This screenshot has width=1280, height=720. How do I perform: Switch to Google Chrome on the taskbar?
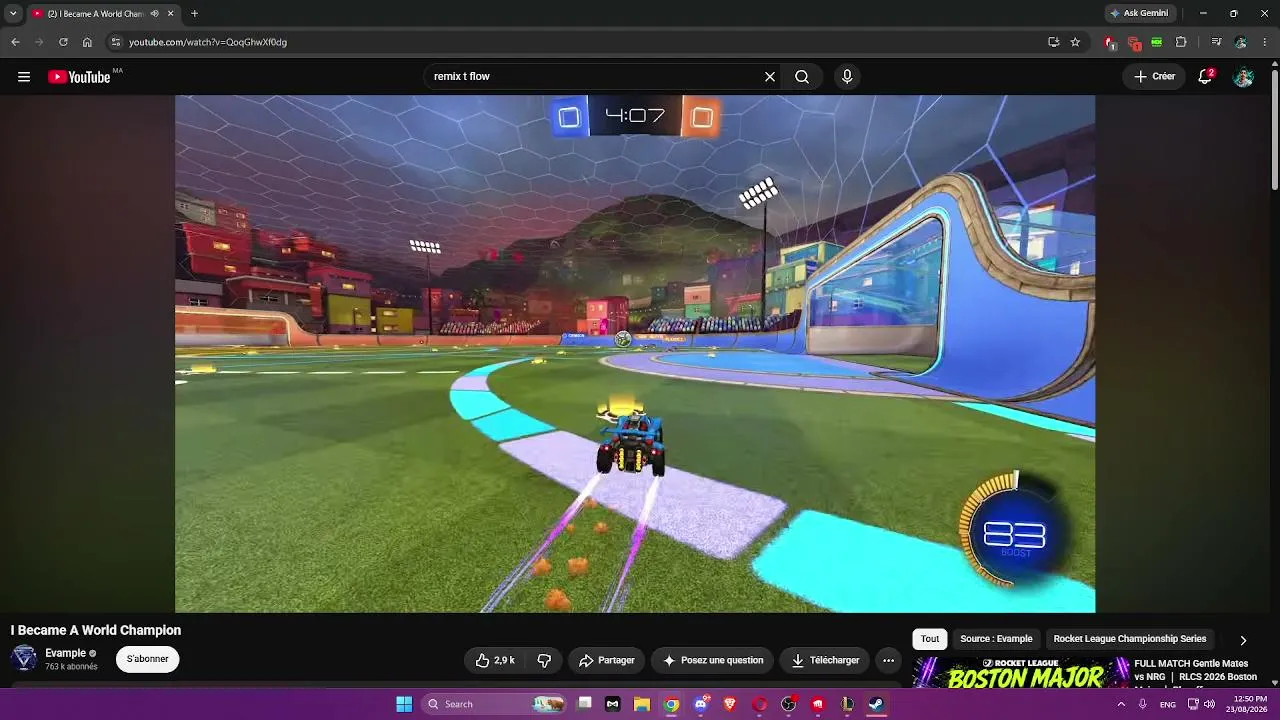click(672, 704)
